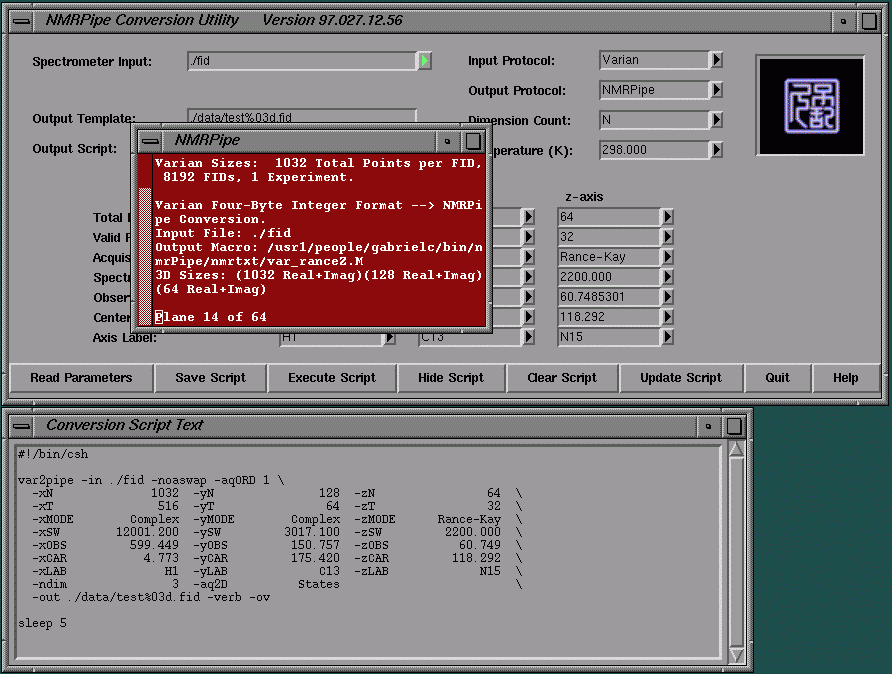Click '#!/bin/csh' line in script

pos(53,454)
